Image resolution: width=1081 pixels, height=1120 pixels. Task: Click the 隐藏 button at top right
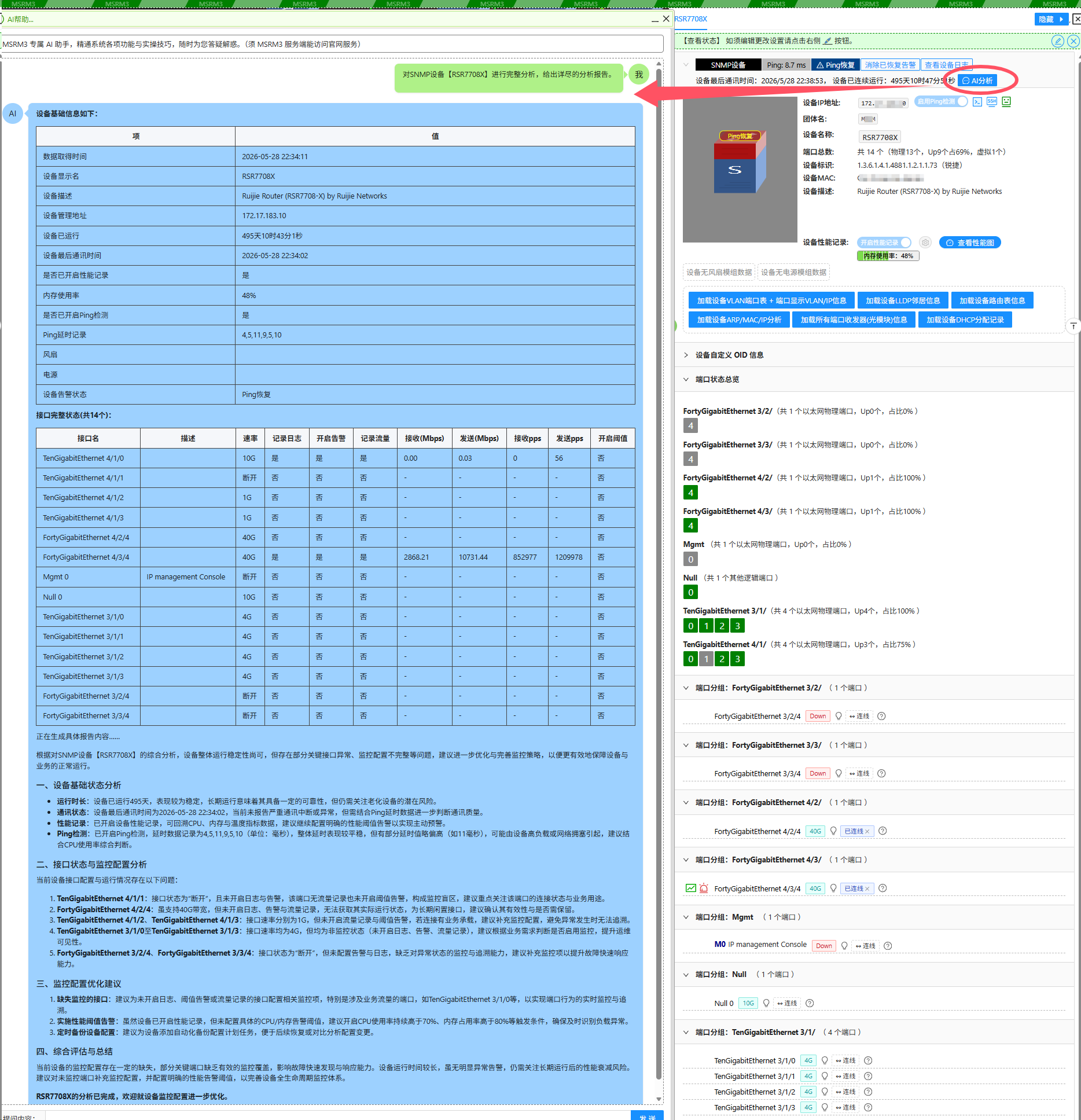[x=1051, y=19]
